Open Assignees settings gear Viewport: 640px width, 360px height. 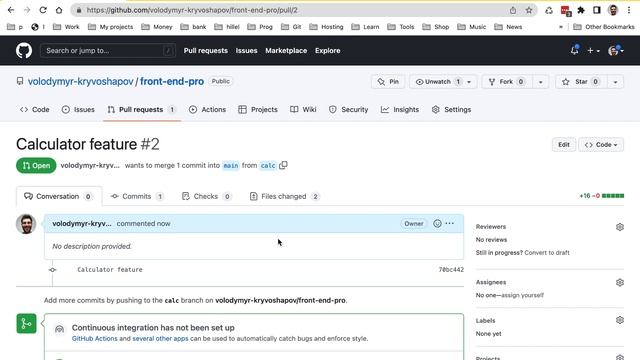[620, 282]
